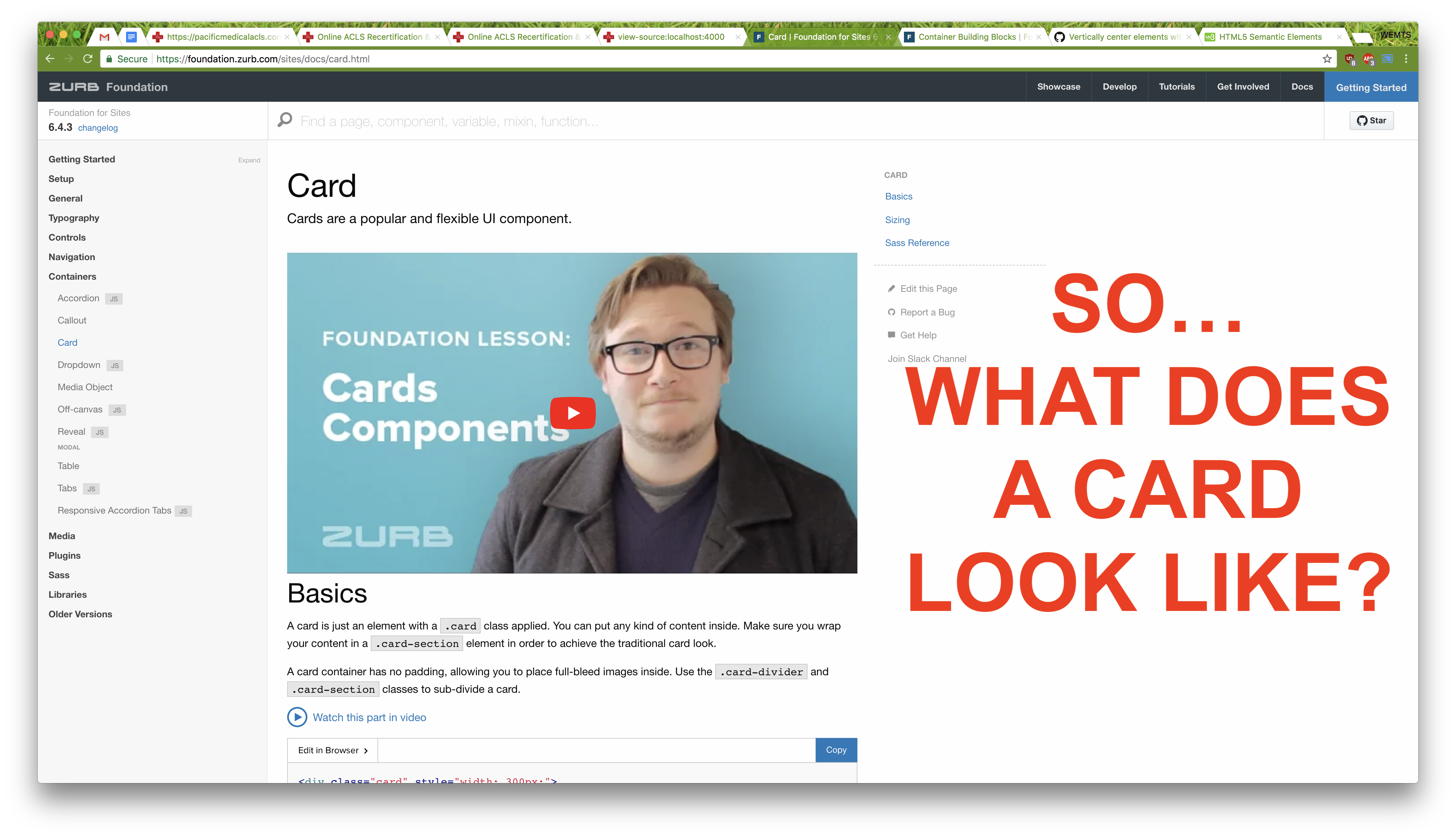Click the Edit this Page pencil icon
The height and width of the screenshot is (837, 1456).
pos(891,288)
